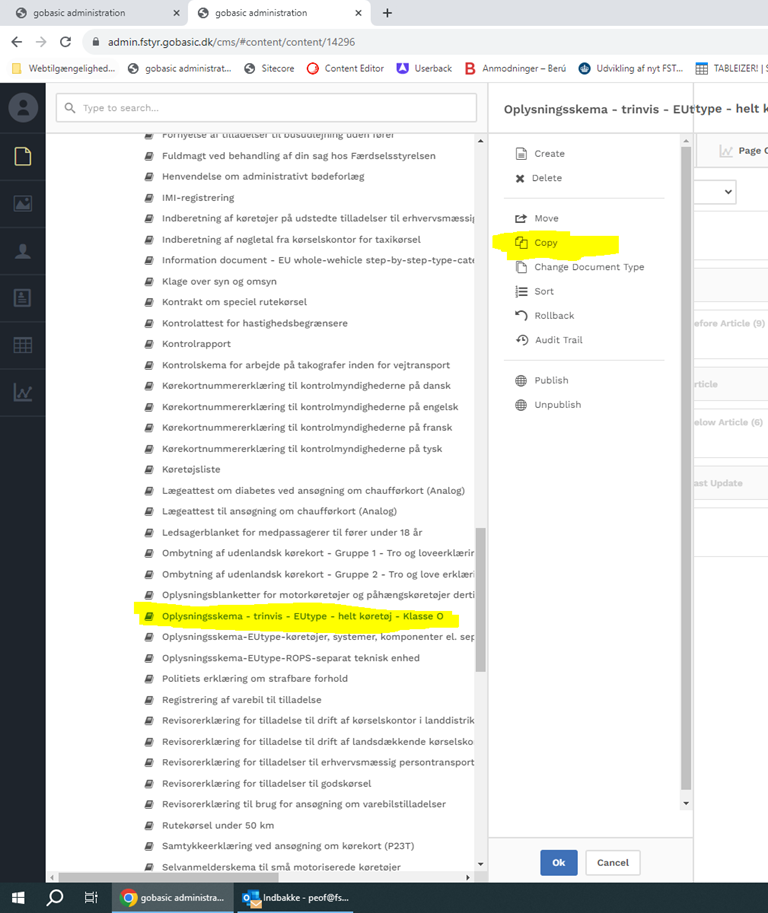Select Change Document Type option
The image size is (768, 913).
(x=588, y=267)
